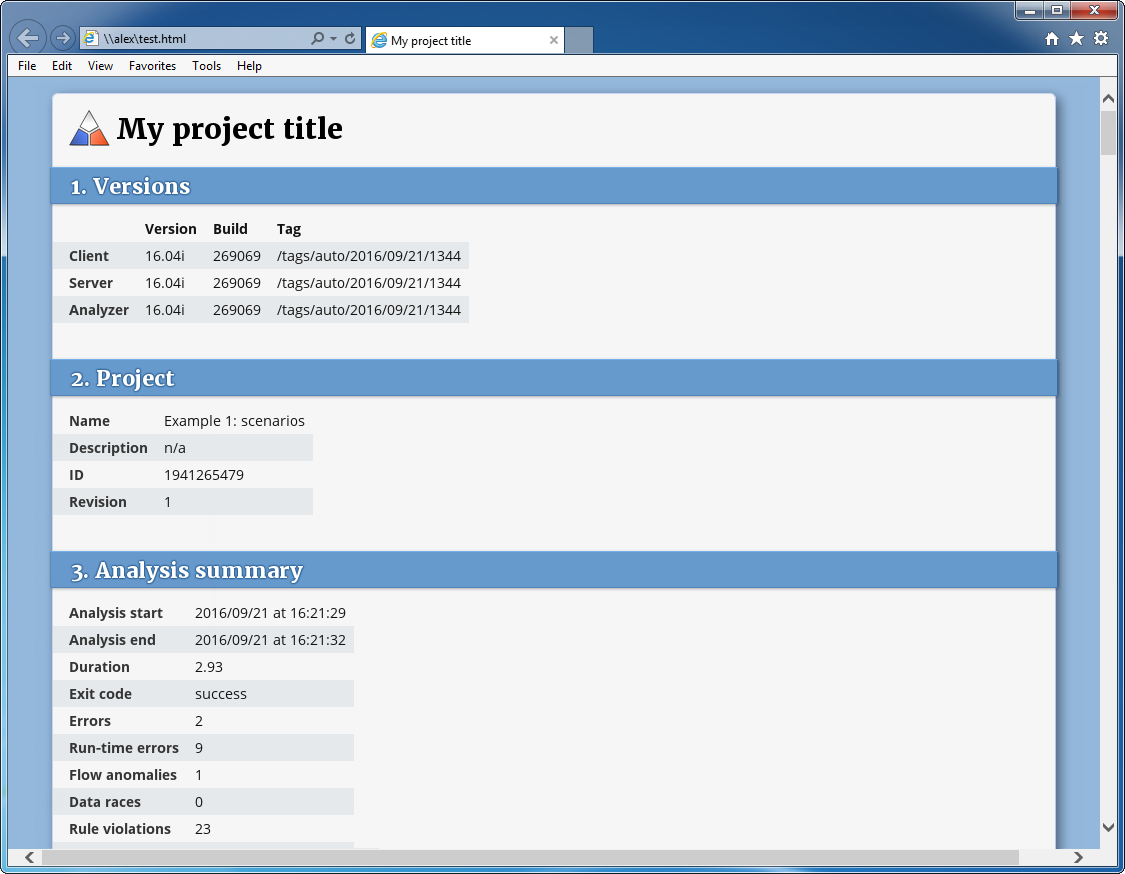The height and width of the screenshot is (874, 1125).
Task: Click the Description value n/a
Action: coord(175,448)
